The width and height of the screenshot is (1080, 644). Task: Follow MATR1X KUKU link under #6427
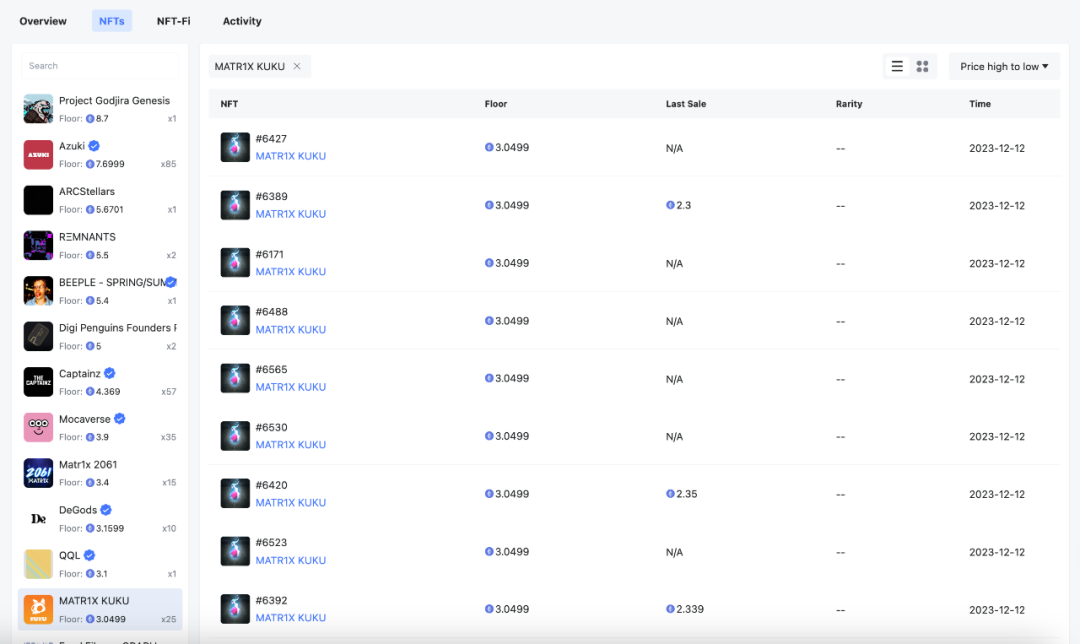coord(291,156)
